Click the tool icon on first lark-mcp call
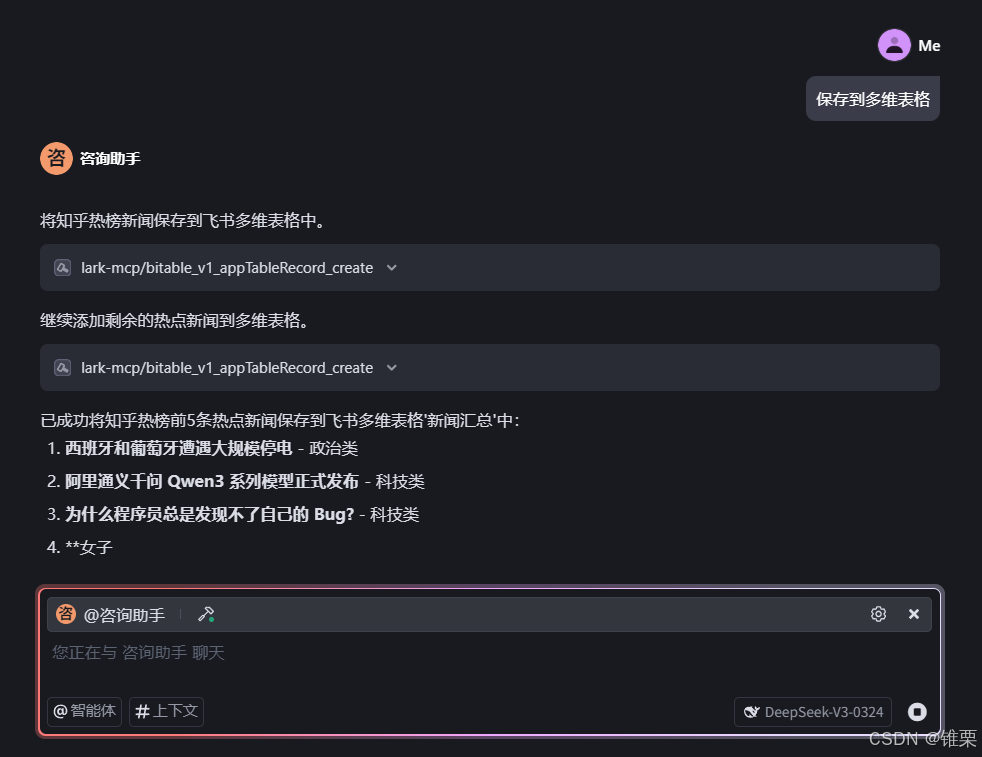Image resolution: width=982 pixels, height=757 pixels. click(x=63, y=268)
